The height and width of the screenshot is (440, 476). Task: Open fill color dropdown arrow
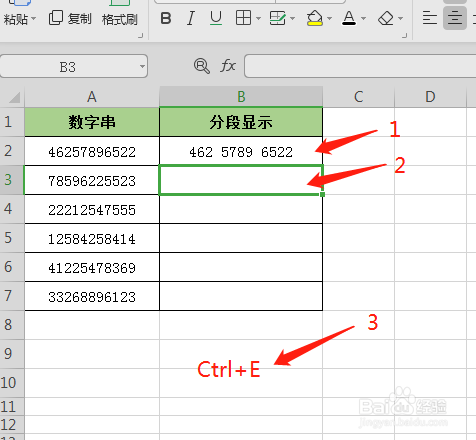pos(330,18)
